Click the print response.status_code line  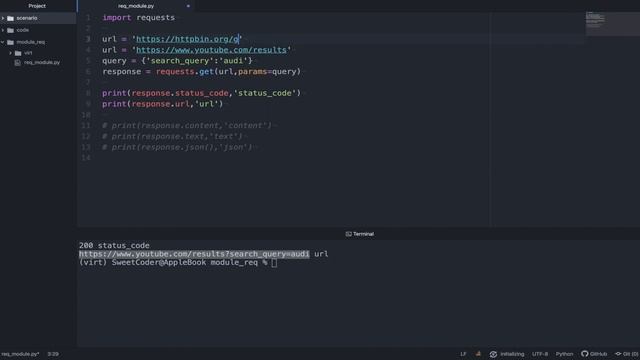[x=201, y=93]
